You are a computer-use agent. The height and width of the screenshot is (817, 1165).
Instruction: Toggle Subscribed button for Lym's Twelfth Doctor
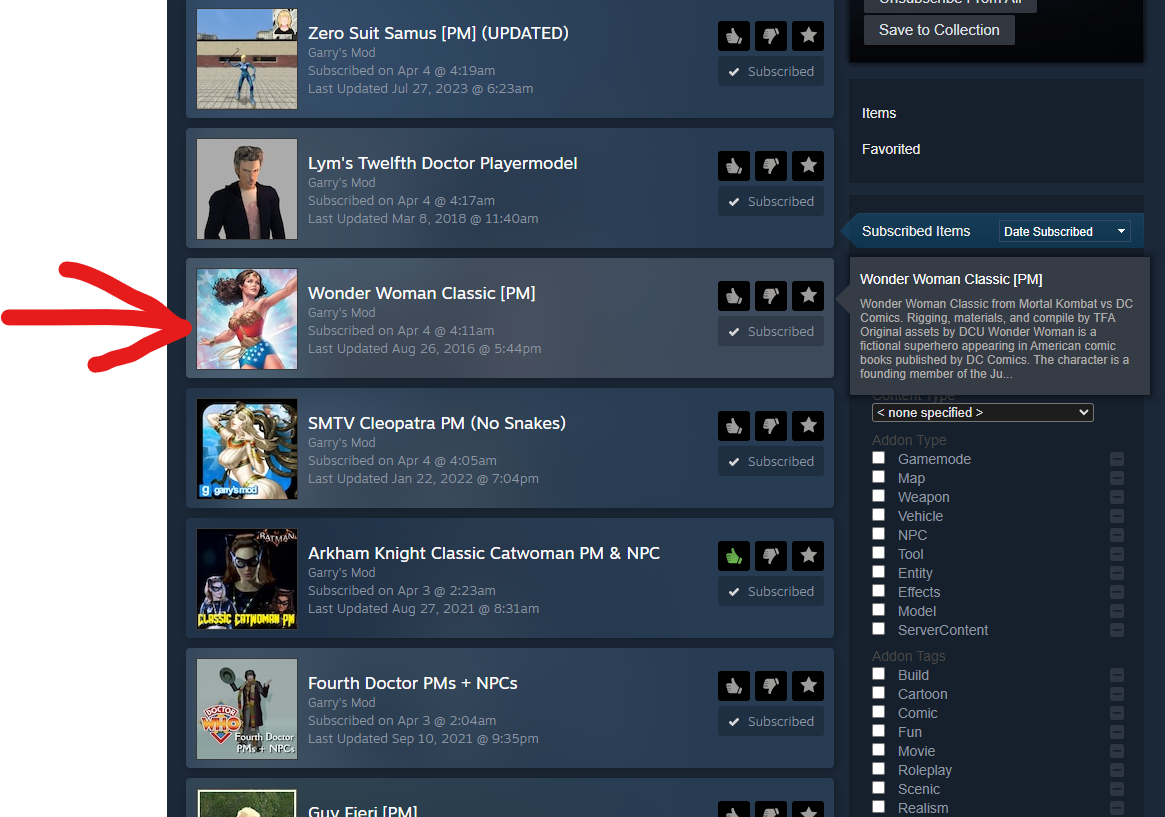point(771,201)
